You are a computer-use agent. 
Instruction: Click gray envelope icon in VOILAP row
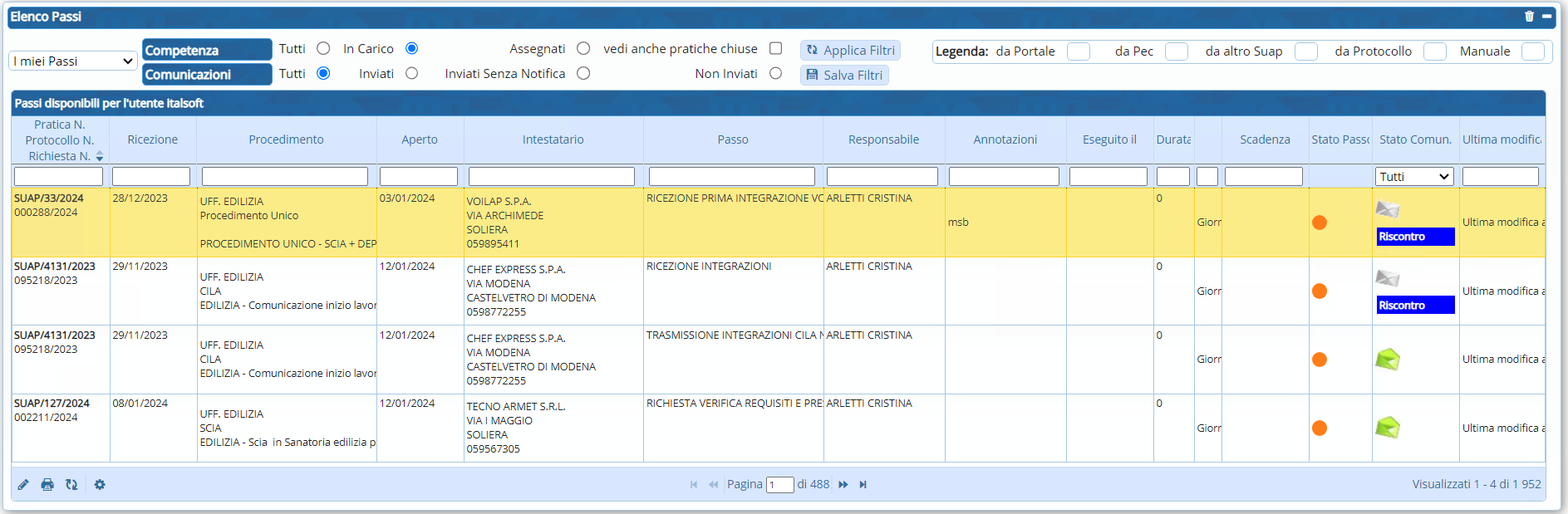coord(1387,209)
